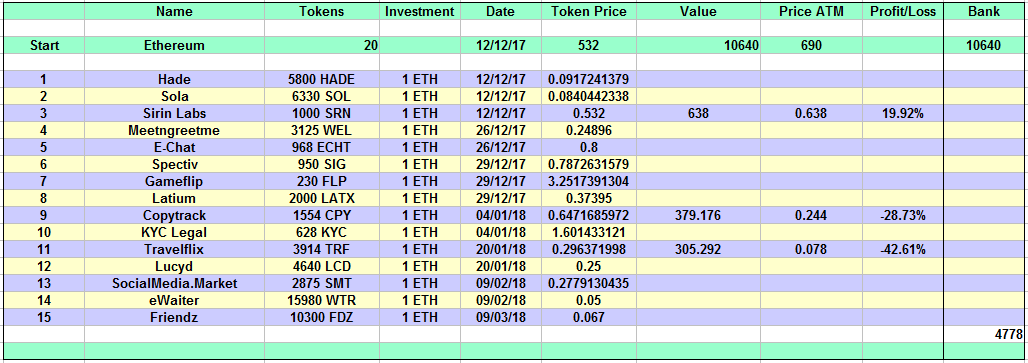Click the -42.61% loss cell

[903, 249]
